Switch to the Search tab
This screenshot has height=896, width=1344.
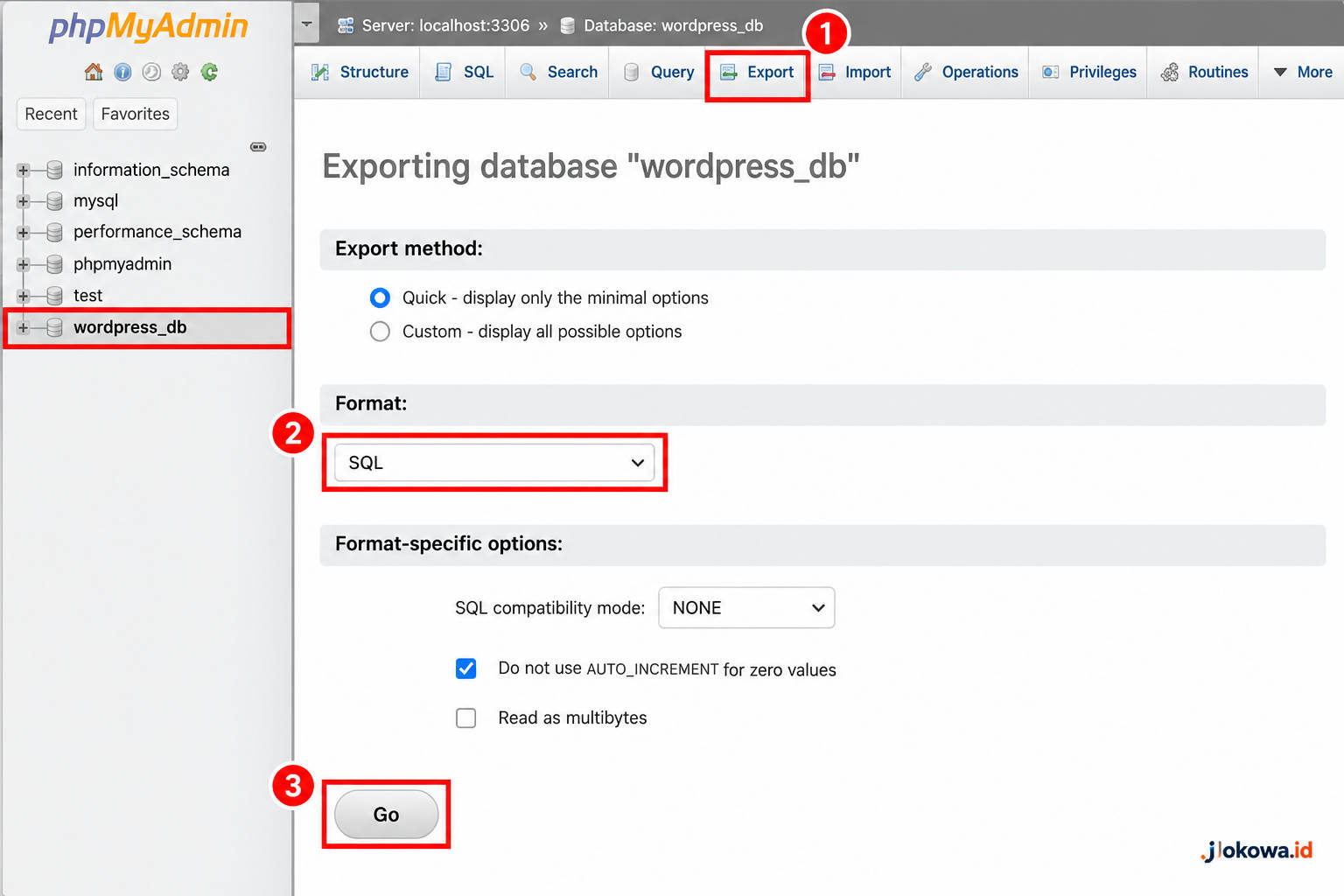coord(558,72)
